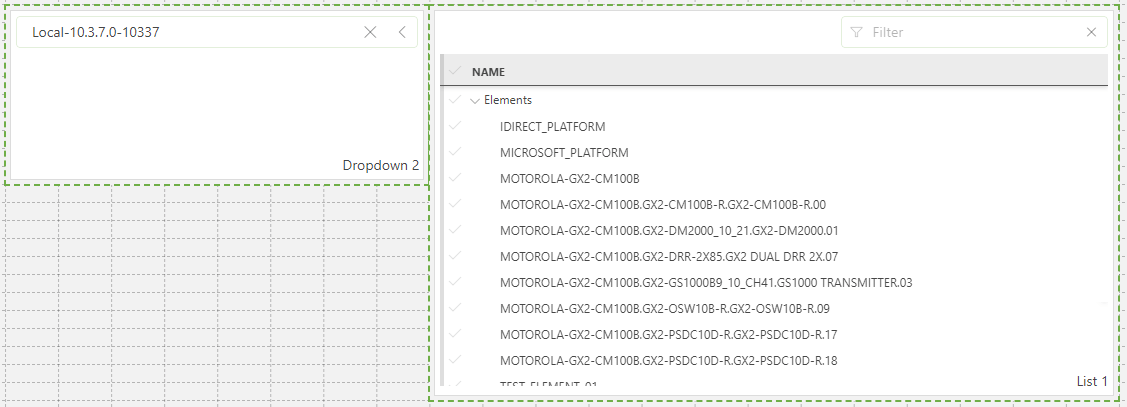Clear the Local-10.3.7.0-10337 dropdown selection

[x=370, y=32]
